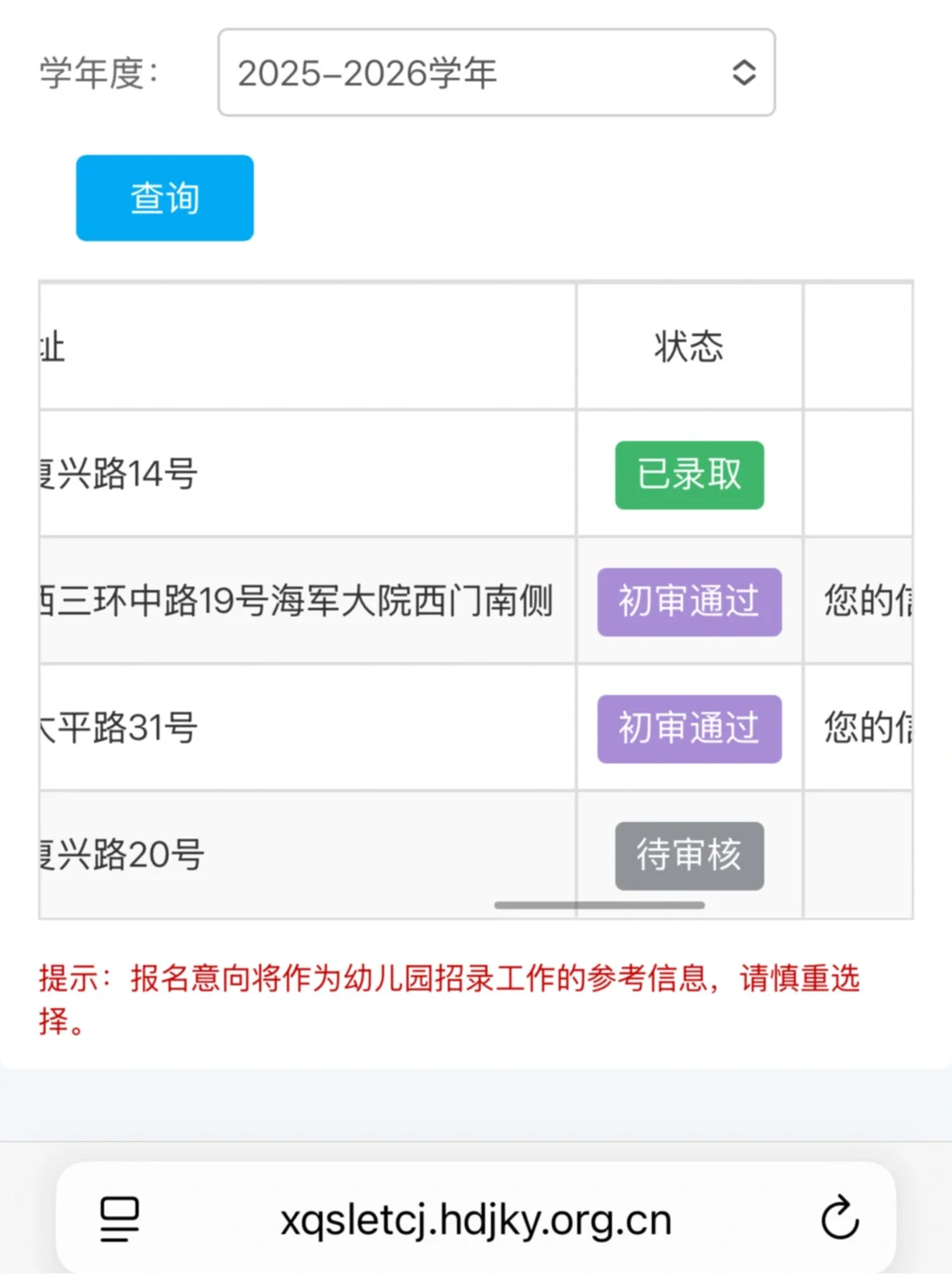Tap the browser reload icon
The image size is (952, 1274).
[x=840, y=1219]
